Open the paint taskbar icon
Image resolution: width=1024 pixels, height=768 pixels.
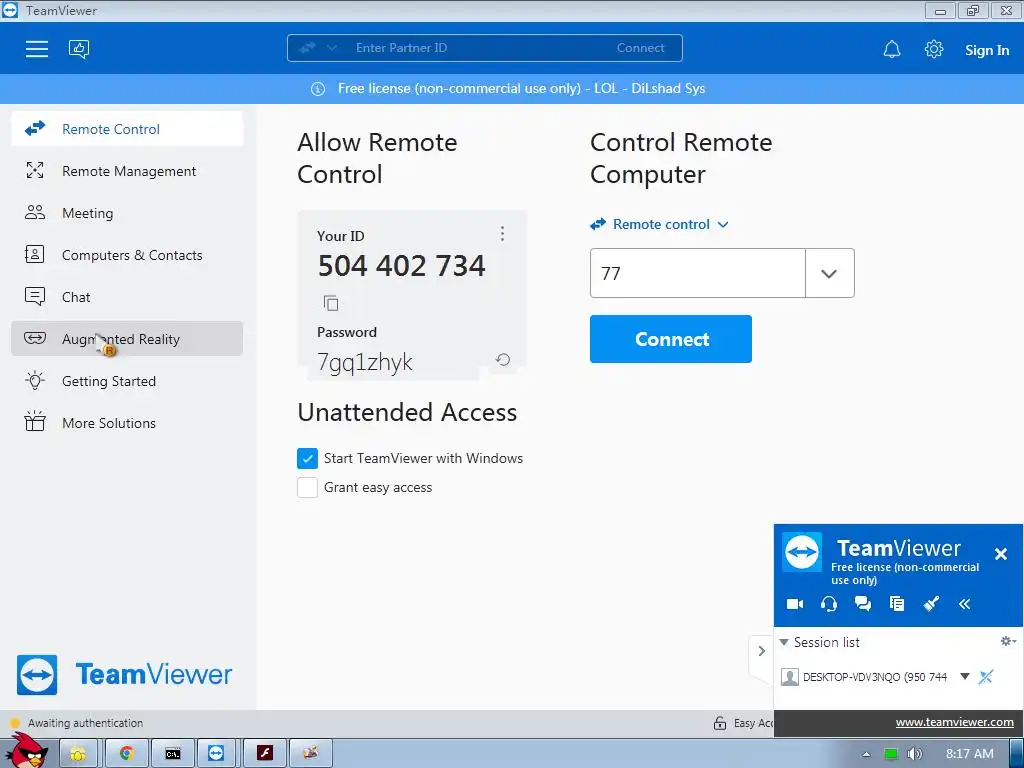[x=311, y=754]
